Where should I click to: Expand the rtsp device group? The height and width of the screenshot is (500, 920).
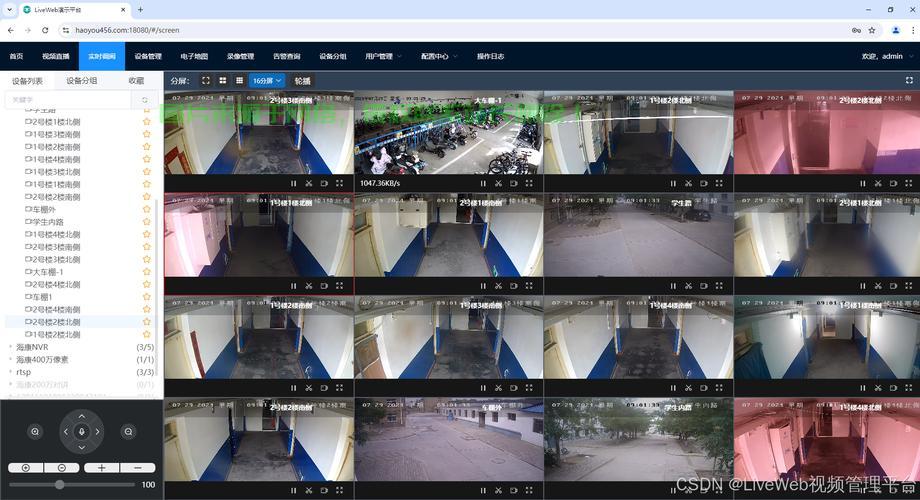point(11,371)
